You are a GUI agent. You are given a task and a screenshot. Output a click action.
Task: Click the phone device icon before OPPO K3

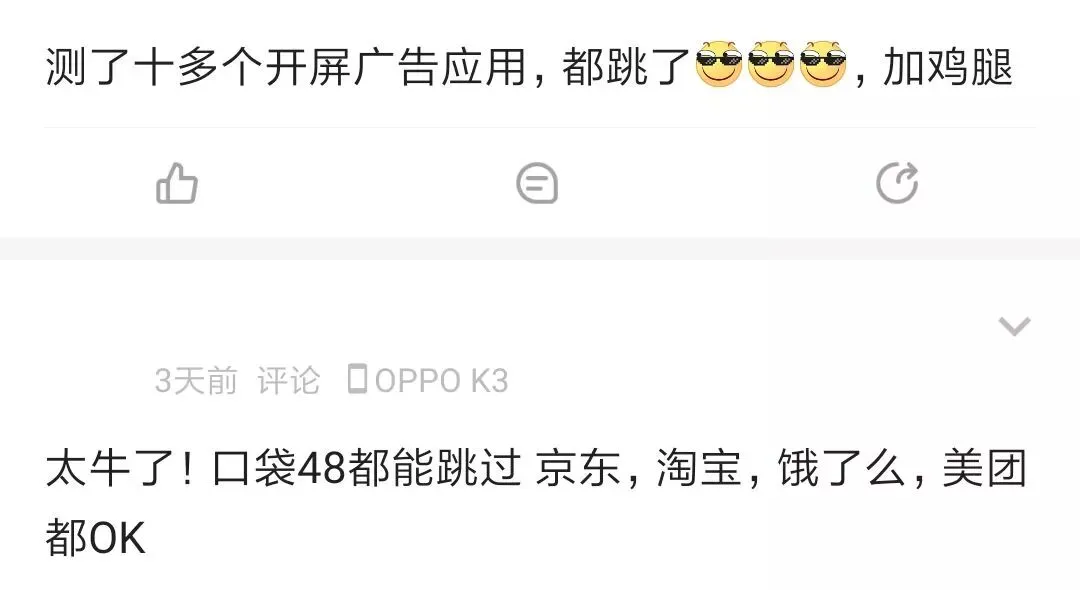(357, 379)
